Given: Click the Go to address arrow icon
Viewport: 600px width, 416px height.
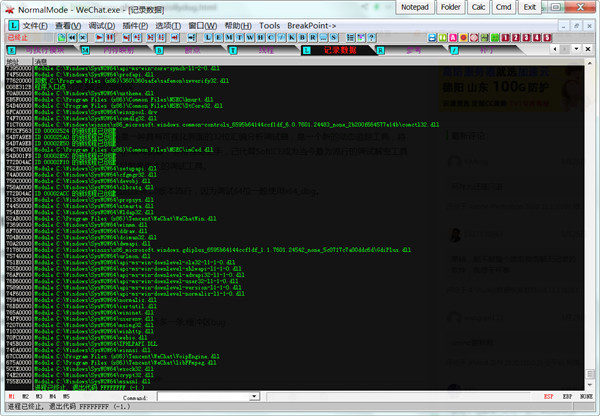Looking at the screenshot, I should tap(192, 38).
